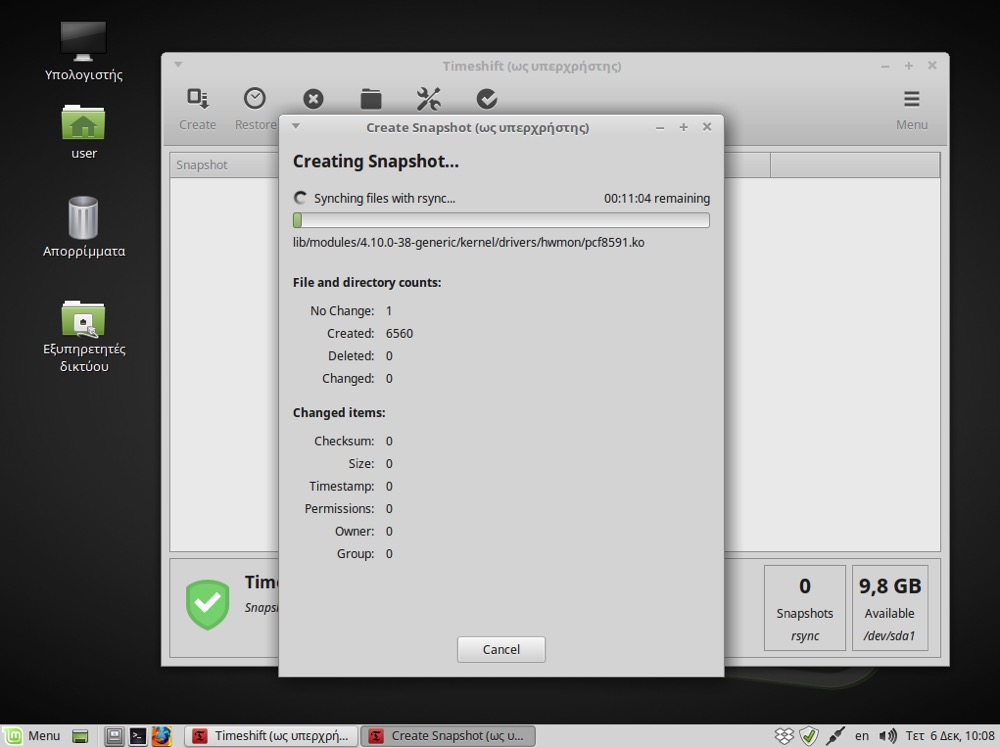
Task: Click the 9,8 GB Available status box
Action: pos(890,608)
